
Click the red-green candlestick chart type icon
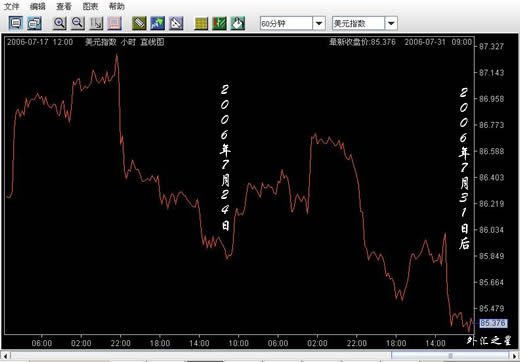tap(219, 23)
